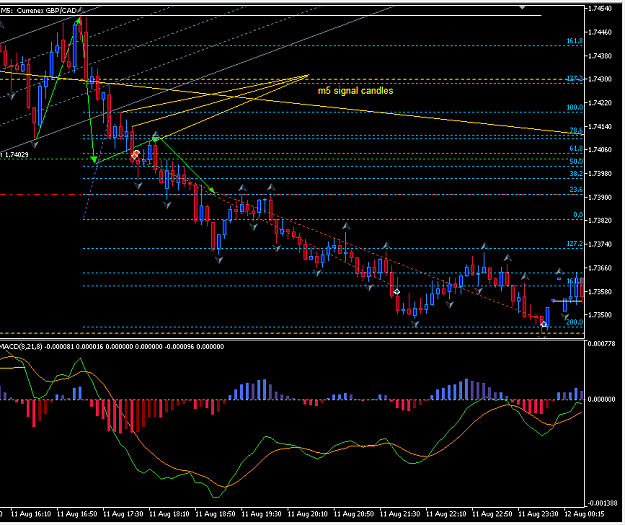
Task: Click the 1.73500 price axis value
Action: (x=600, y=315)
